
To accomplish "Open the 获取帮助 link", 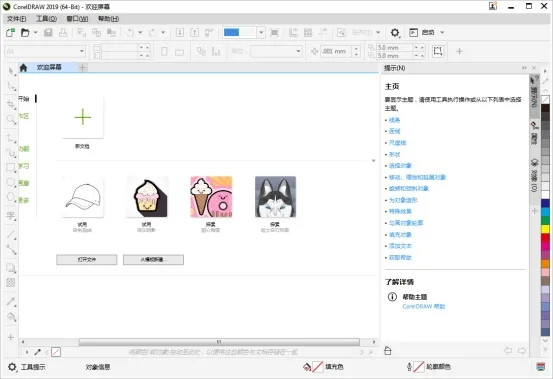I will pos(400,257).
